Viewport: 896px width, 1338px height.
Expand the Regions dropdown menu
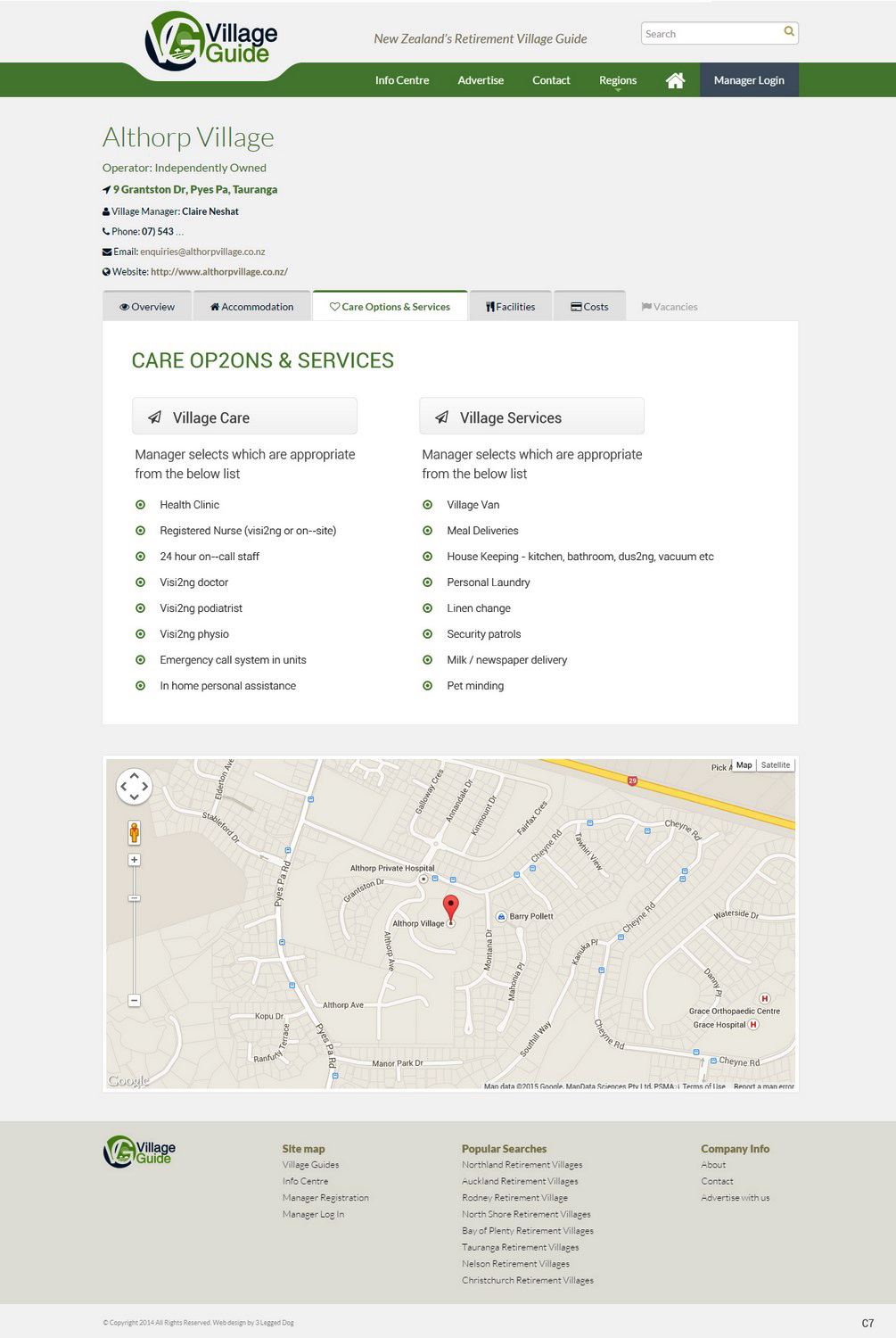coord(617,79)
